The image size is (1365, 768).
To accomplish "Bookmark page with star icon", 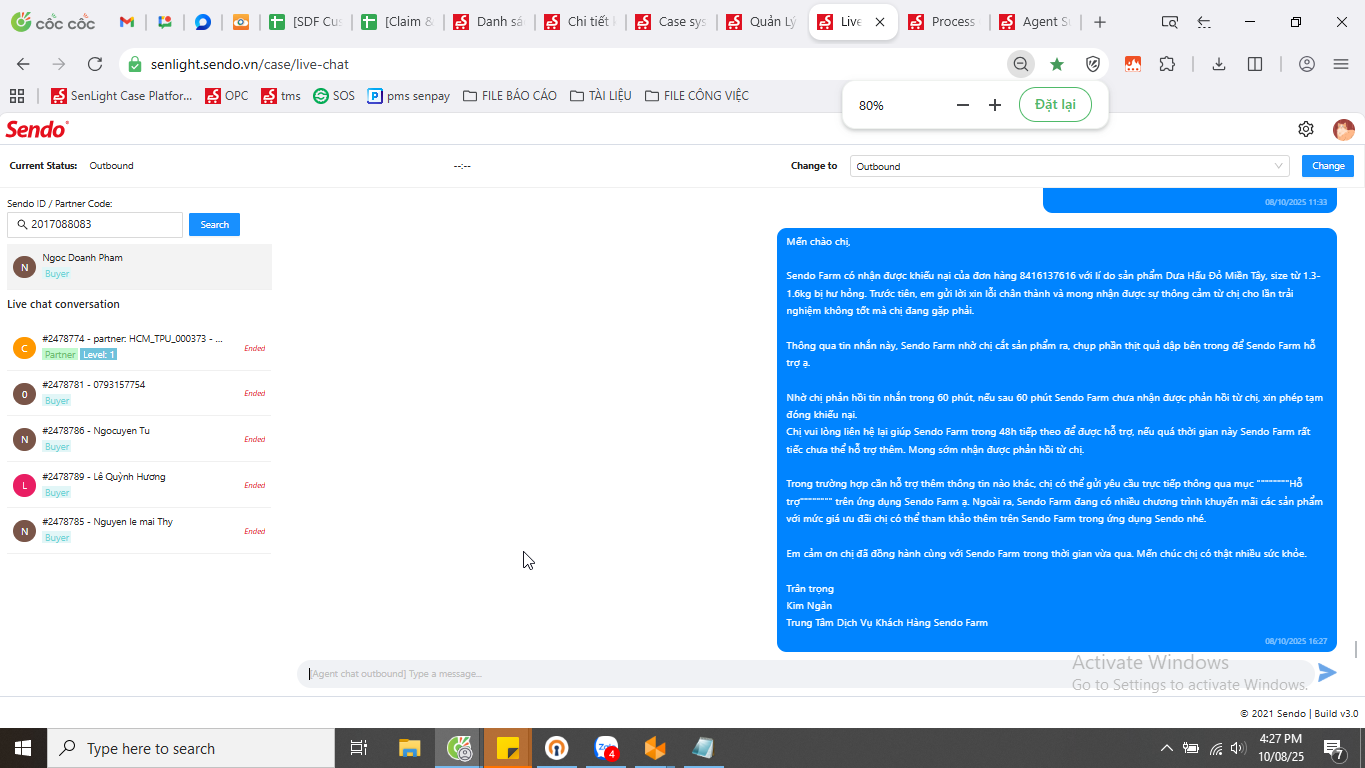I will (1057, 64).
